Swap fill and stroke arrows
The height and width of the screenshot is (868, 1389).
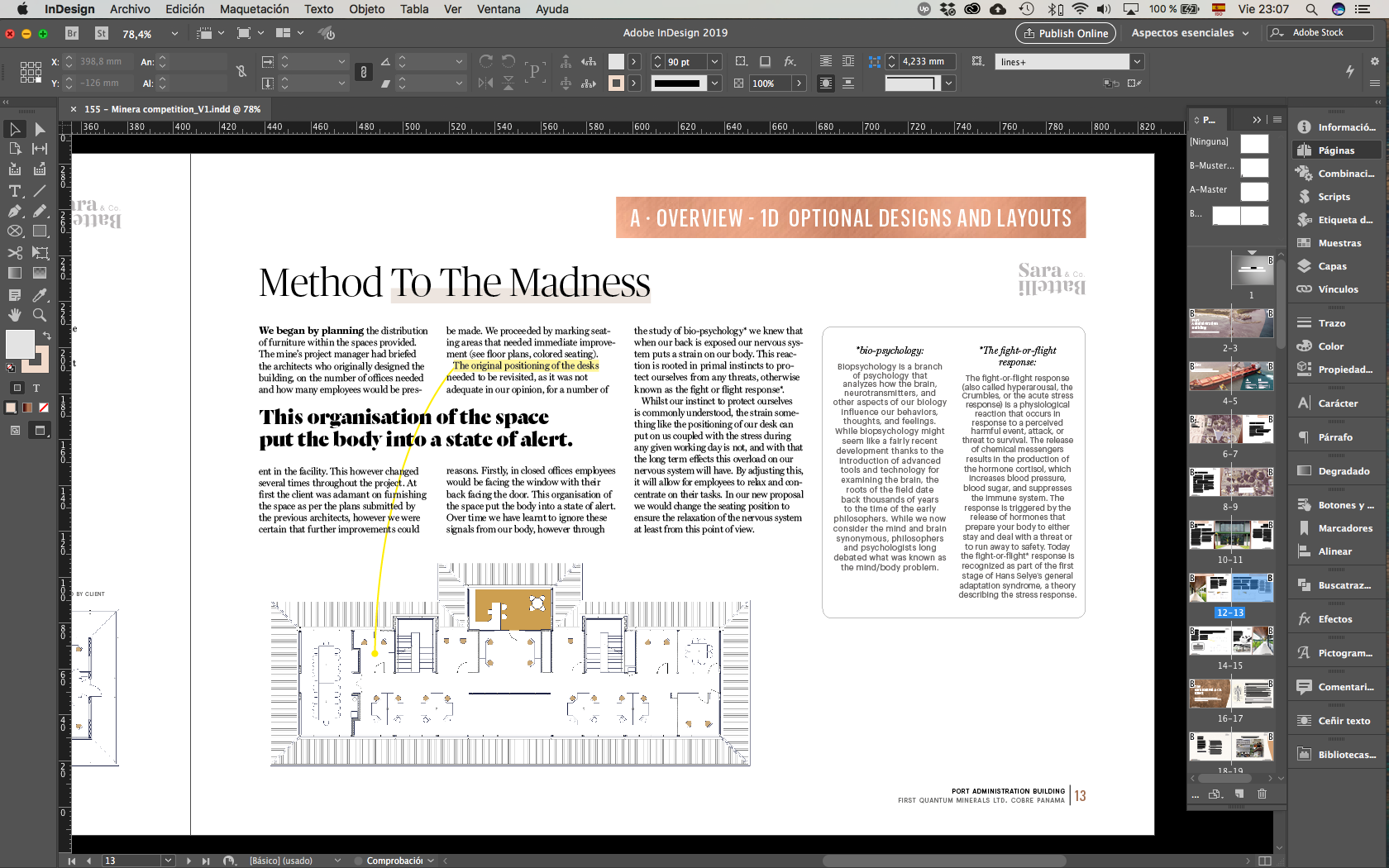click(x=46, y=336)
